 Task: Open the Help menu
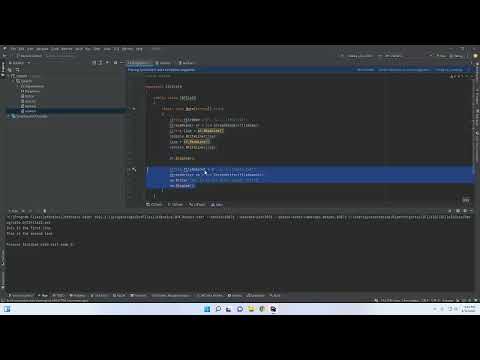pos(139,49)
